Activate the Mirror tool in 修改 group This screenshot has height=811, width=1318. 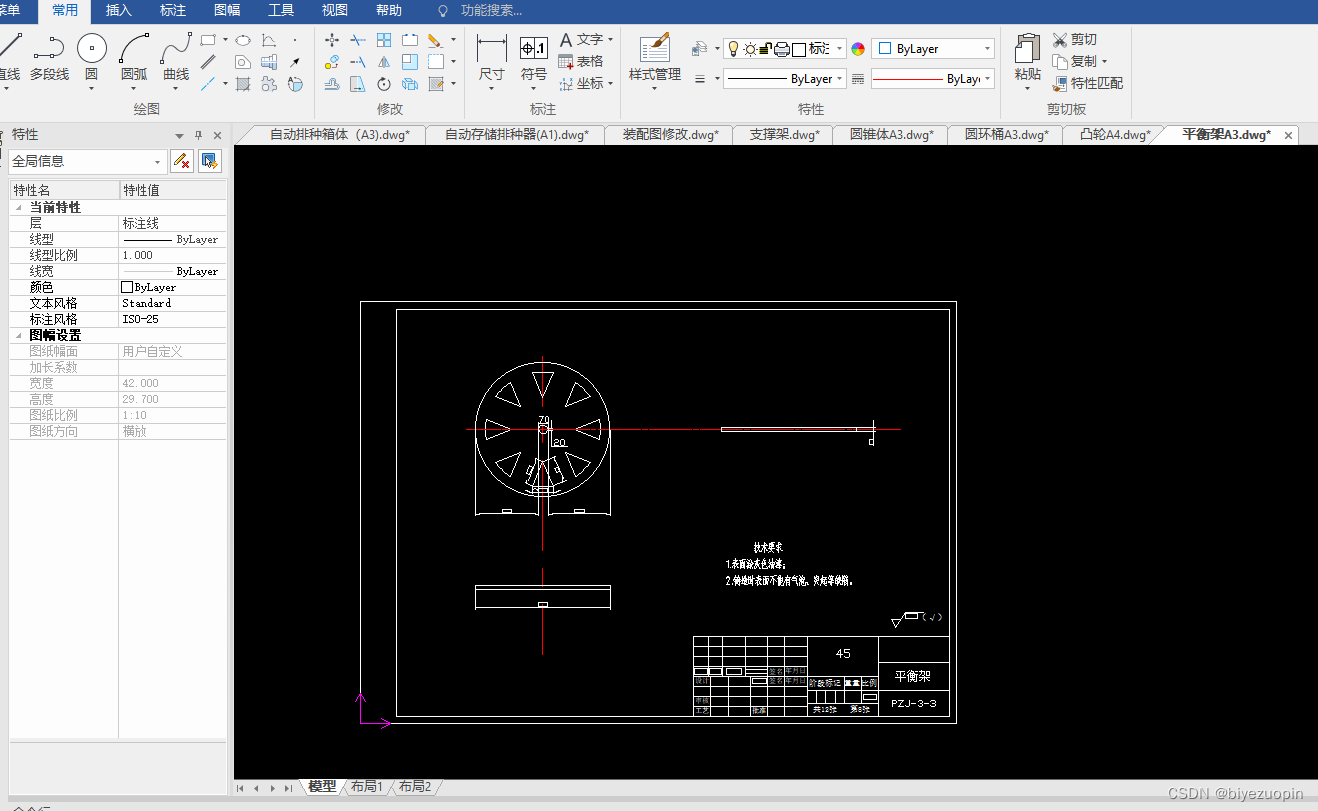click(384, 62)
